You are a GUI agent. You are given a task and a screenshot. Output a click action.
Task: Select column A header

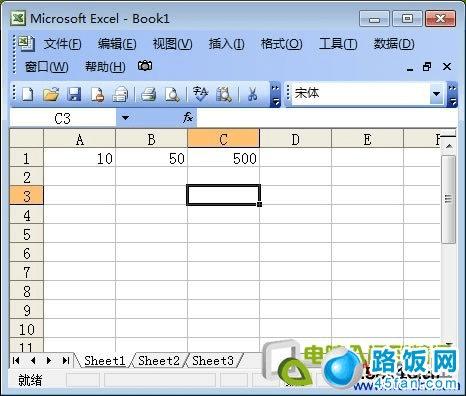pos(80,139)
